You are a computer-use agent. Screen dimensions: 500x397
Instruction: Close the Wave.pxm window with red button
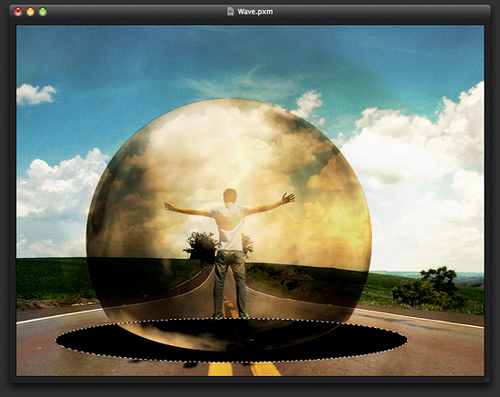18,12
